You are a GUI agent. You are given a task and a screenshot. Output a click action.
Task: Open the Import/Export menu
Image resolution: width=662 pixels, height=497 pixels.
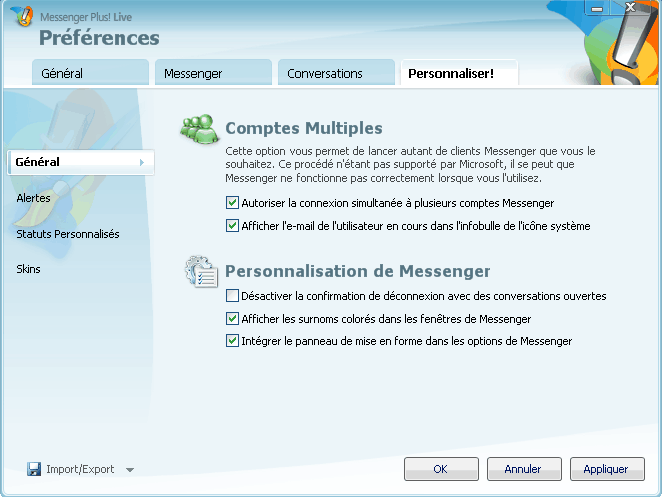[x=80, y=469]
